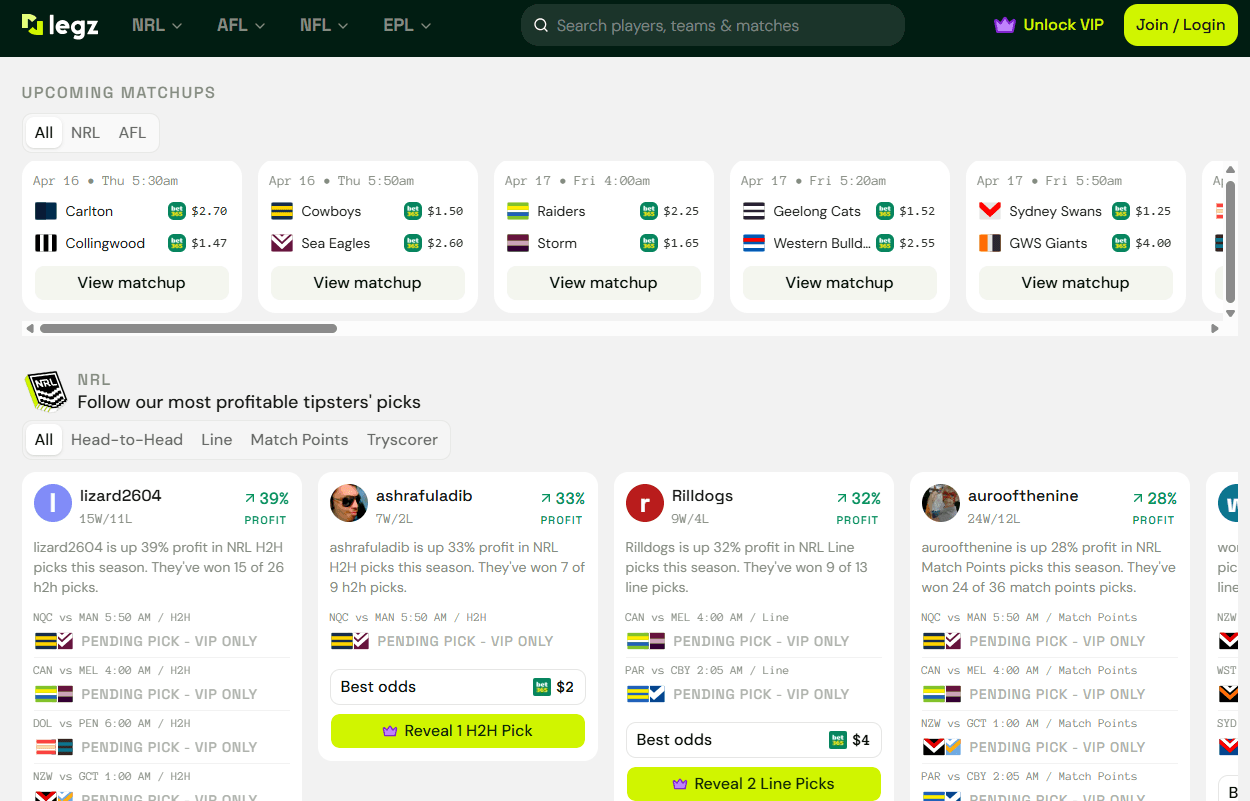Click the Unlock VIP crown icon

[x=1004, y=25]
